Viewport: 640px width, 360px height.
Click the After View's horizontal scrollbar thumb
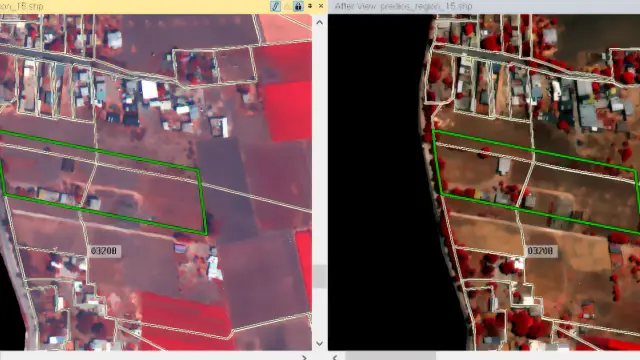[391, 357]
